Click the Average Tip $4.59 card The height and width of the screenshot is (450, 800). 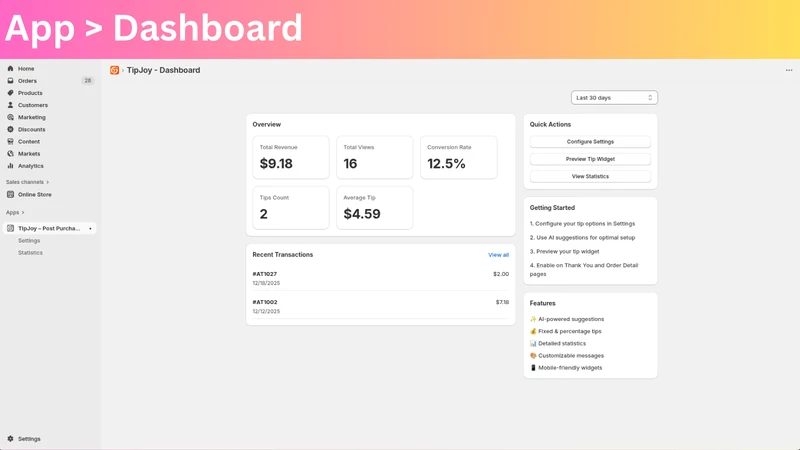click(x=374, y=208)
